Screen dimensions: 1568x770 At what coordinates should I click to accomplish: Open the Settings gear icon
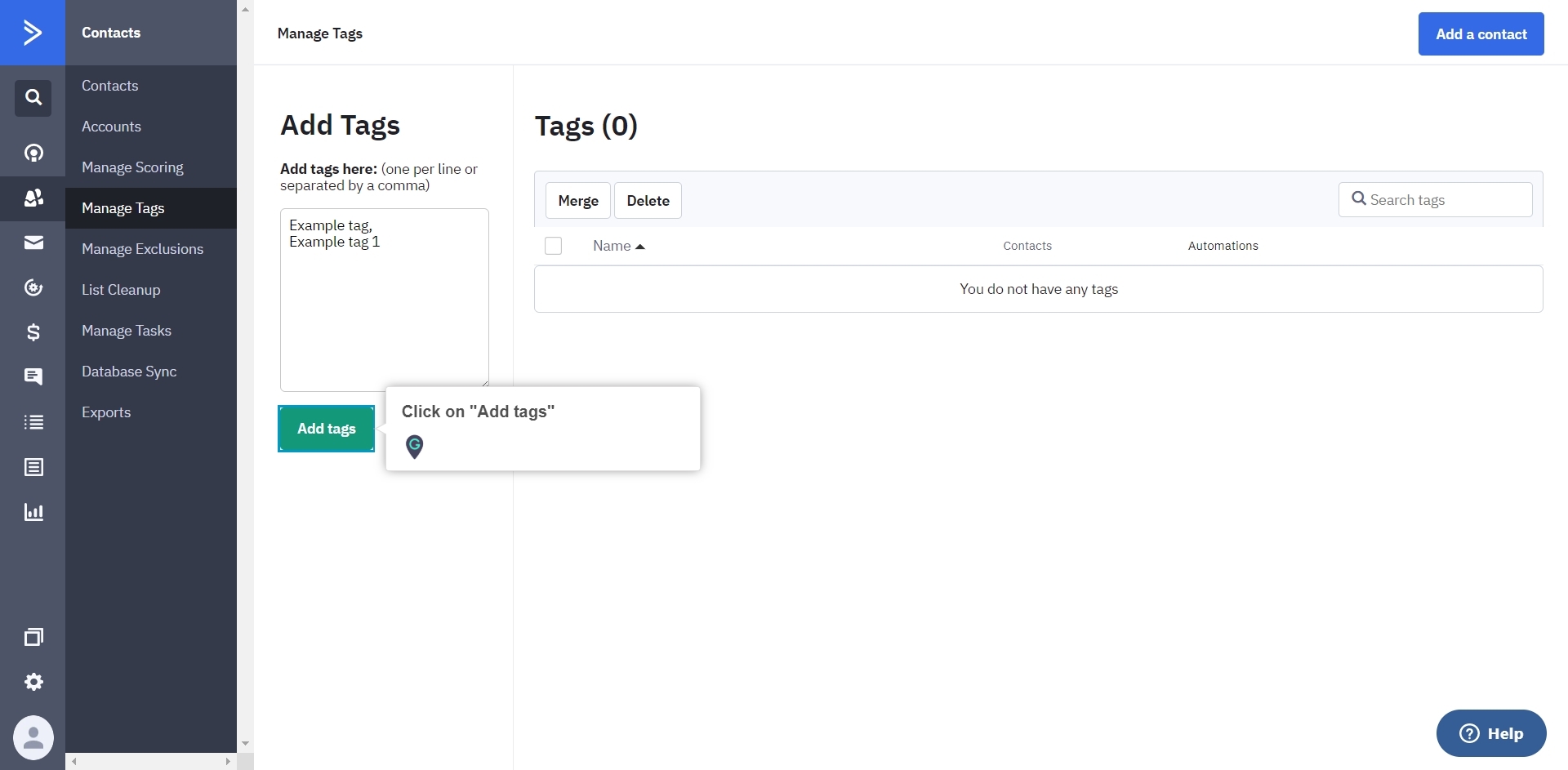pyautogui.click(x=33, y=682)
